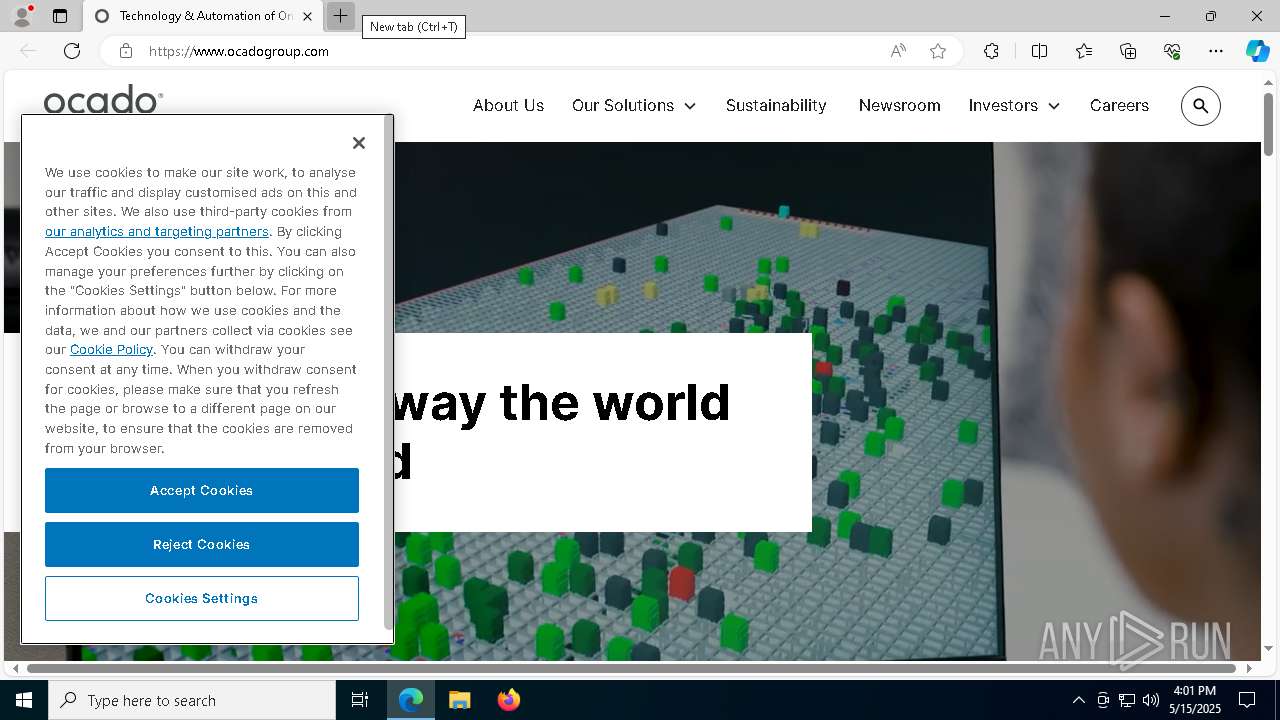Open the clock showing 4:01 PM
The image size is (1280, 720).
tap(1195, 700)
